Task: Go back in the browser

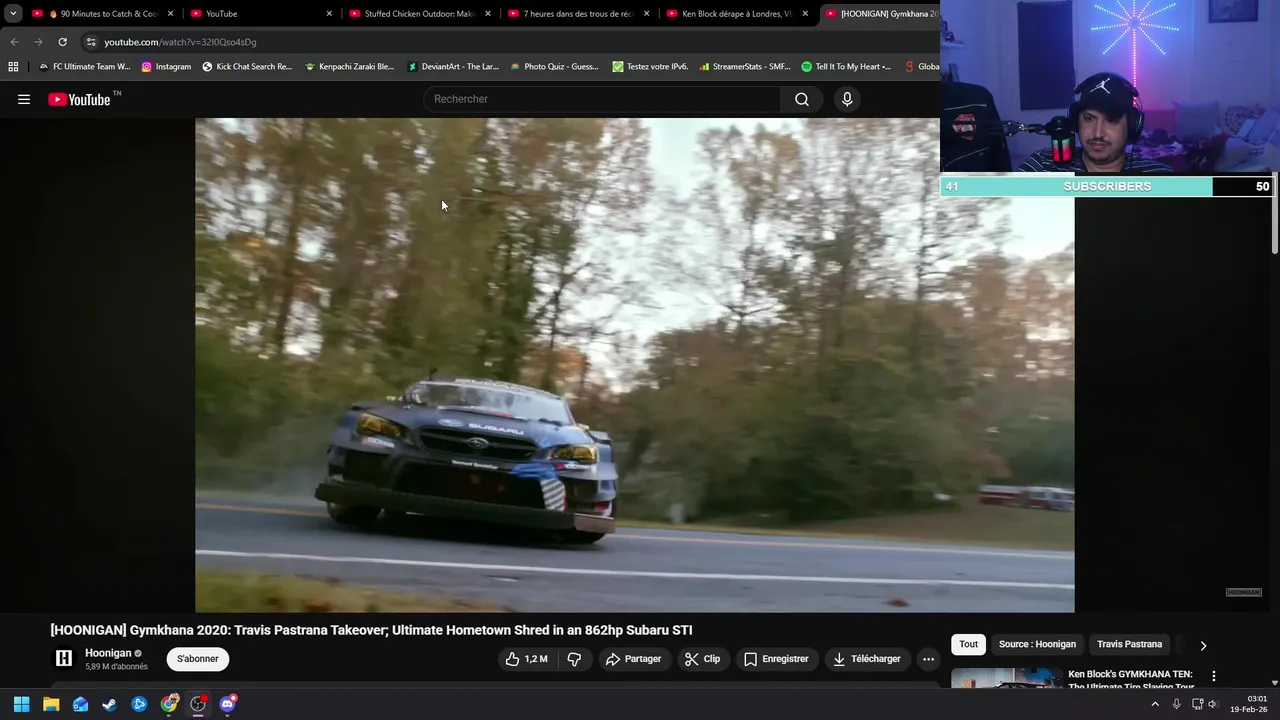Action: [x=14, y=42]
